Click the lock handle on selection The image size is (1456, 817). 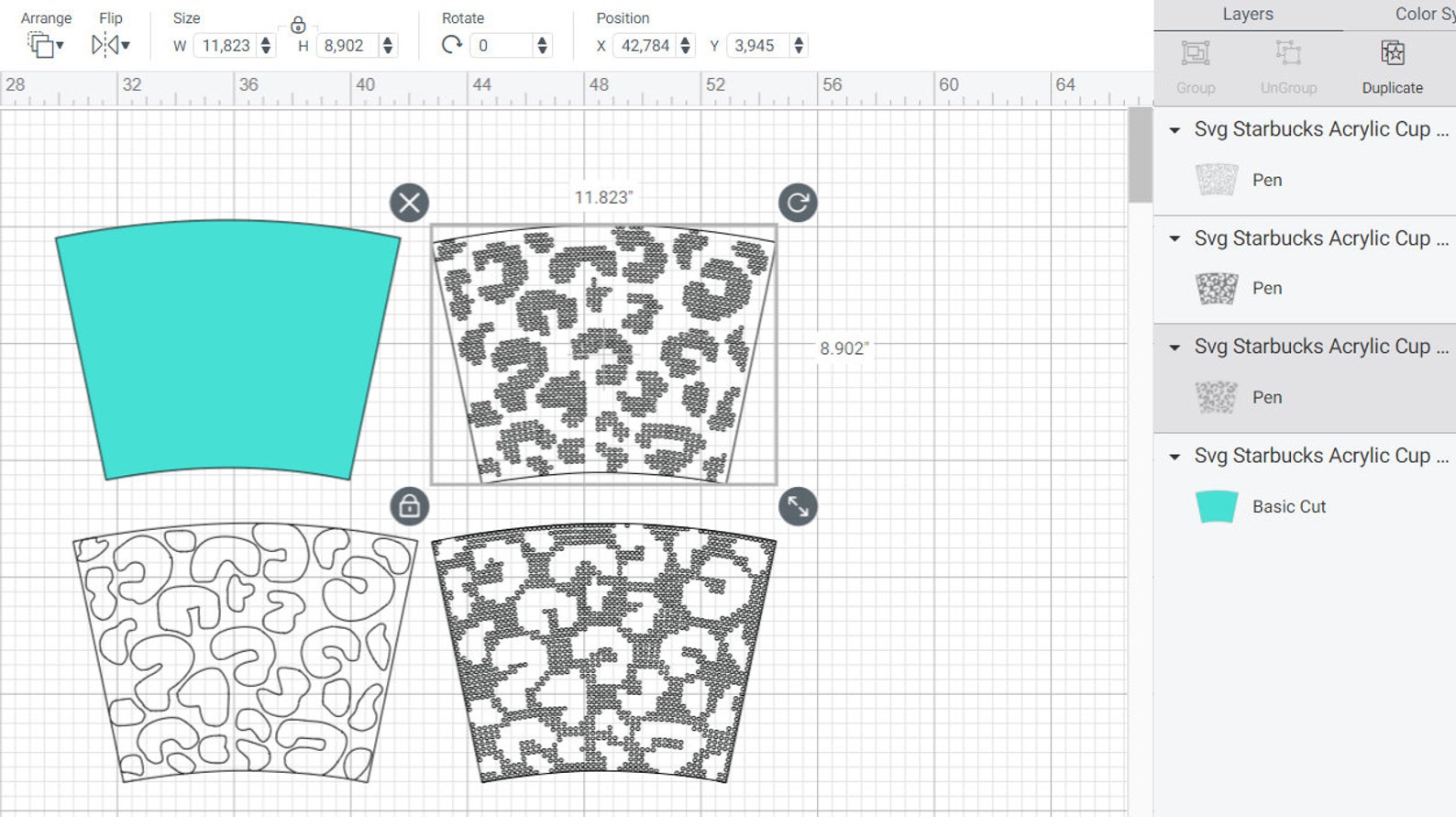pos(410,506)
